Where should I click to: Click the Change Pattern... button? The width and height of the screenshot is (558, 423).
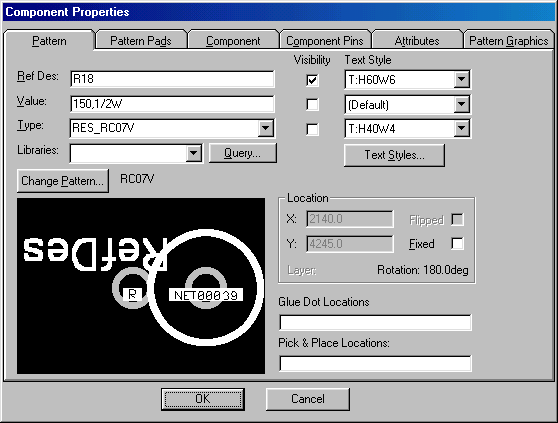63,181
